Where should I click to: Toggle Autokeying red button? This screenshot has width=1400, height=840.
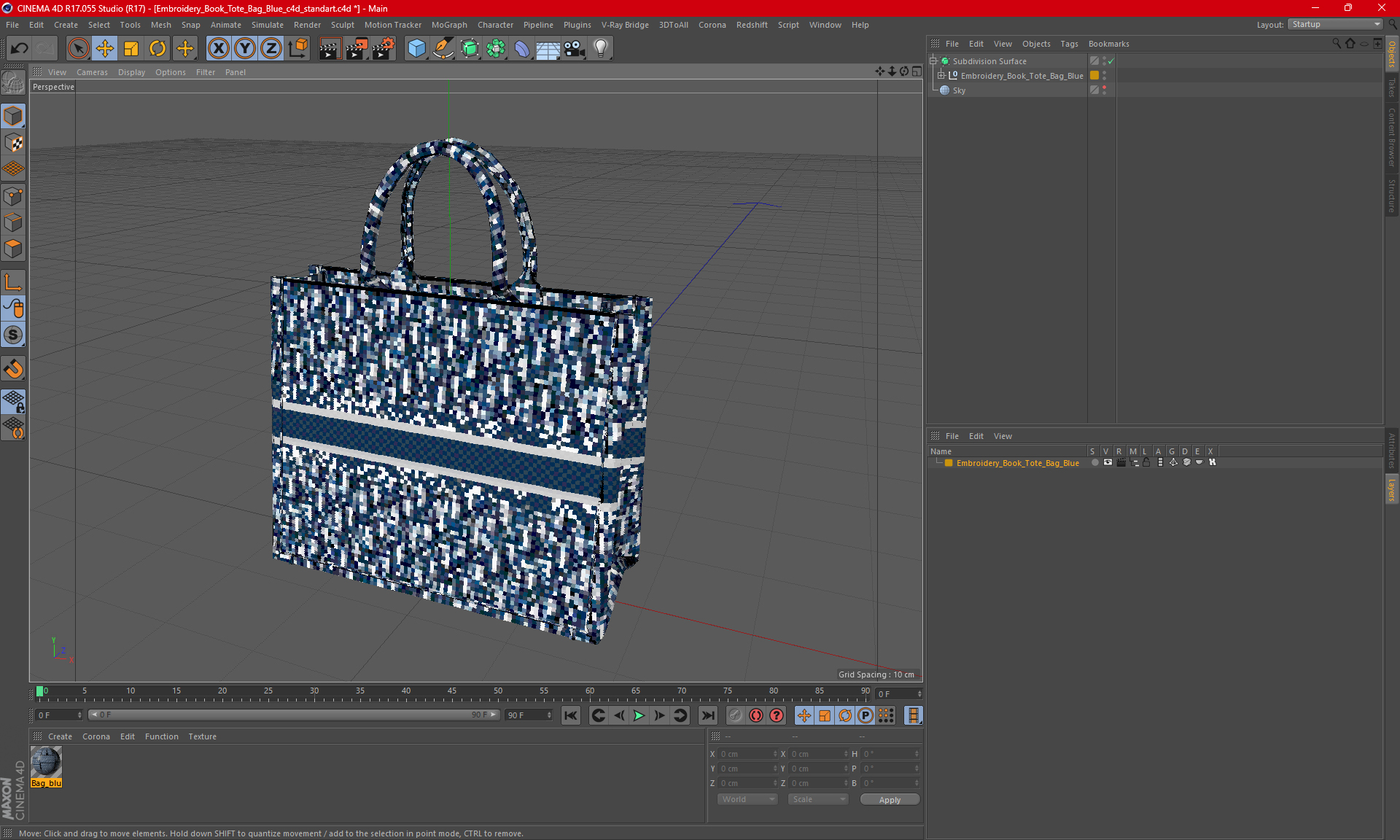[x=756, y=715]
